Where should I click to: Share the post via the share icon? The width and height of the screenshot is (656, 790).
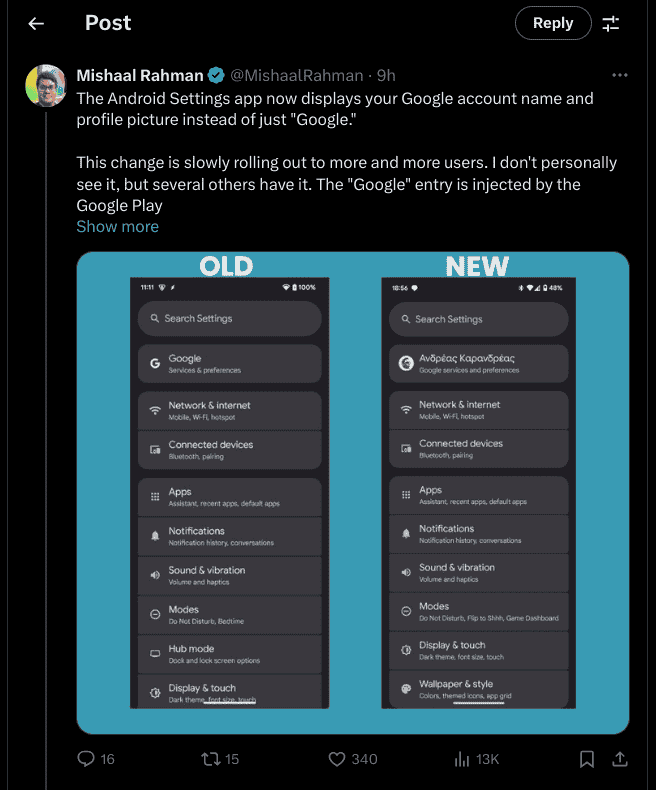620,759
